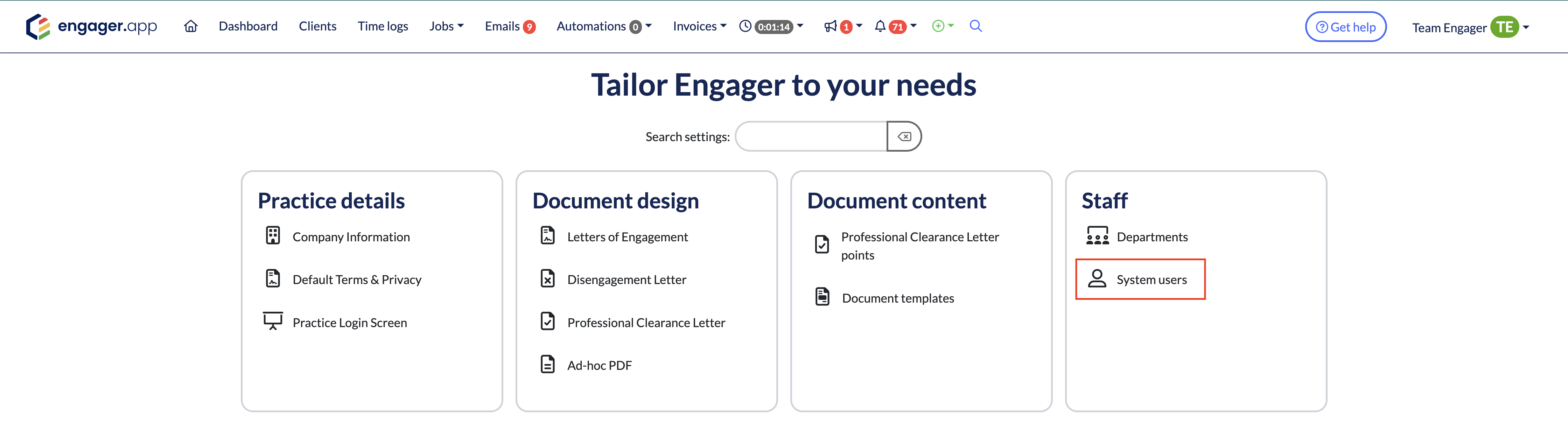This screenshot has height=421, width=1568.
Task: Click the green plus quick-add icon
Action: pyautogui.click(x=938, y=26)
